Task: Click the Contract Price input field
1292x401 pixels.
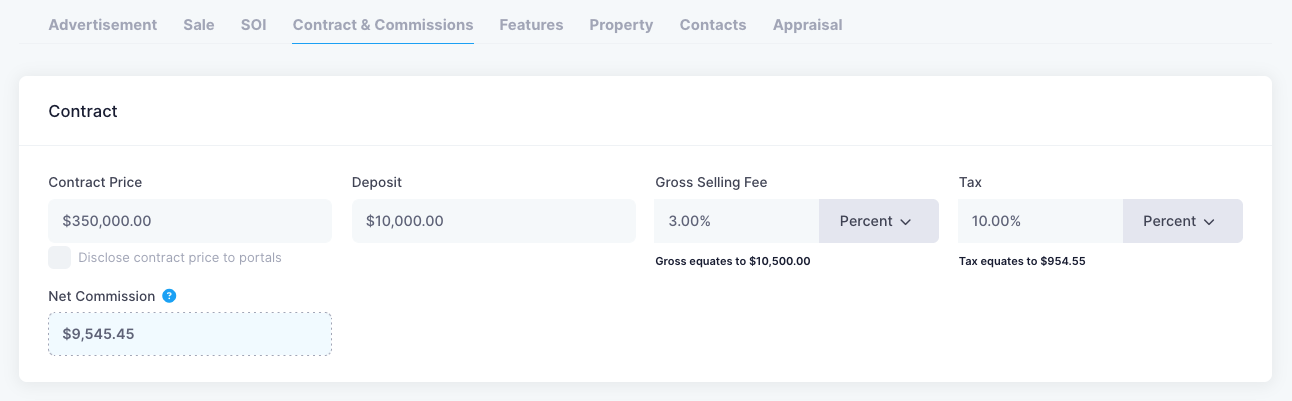Action: click(190, 221)
